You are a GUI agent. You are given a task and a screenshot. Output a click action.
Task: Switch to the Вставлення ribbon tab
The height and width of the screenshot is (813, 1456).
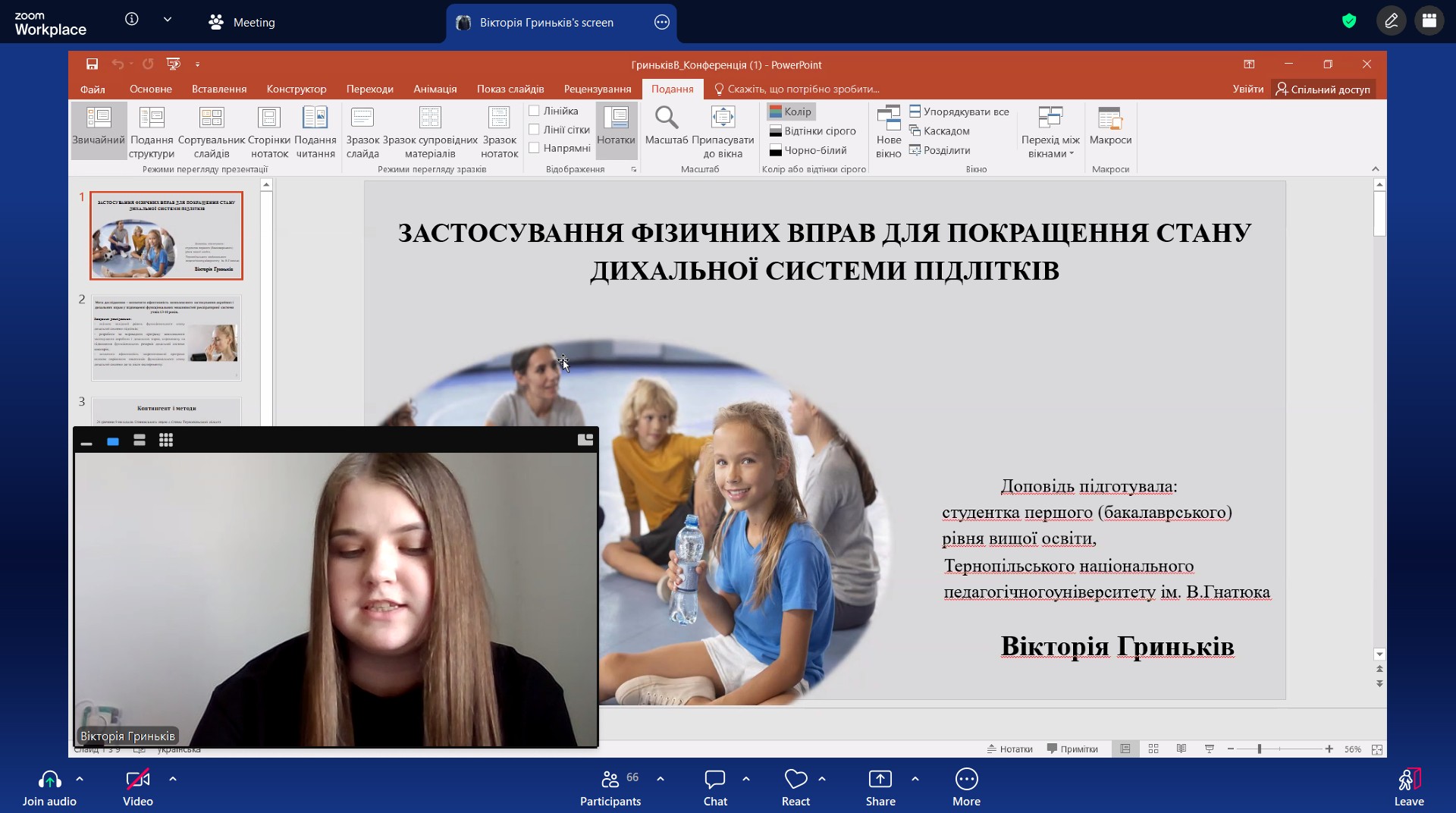point(219,89)
